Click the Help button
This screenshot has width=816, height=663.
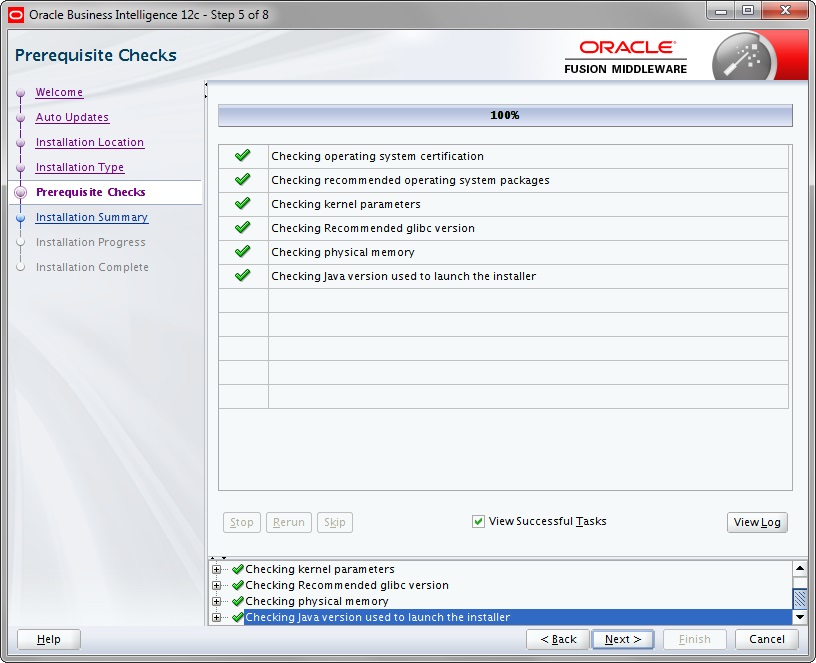pos(48,639)
